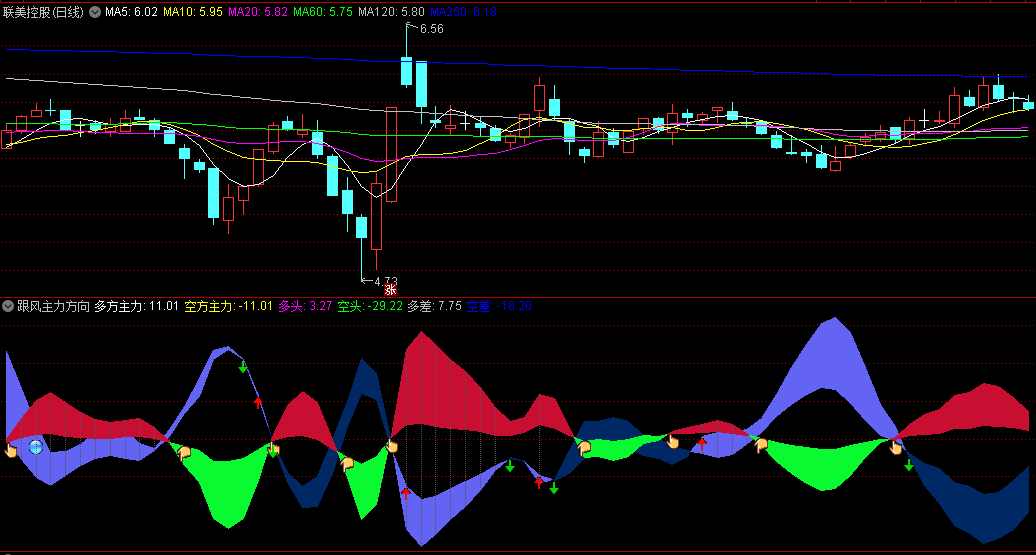Screen dimensions: 1036x555
Task: Click the rightmost green down arrow signal
Action: (909, 464)
